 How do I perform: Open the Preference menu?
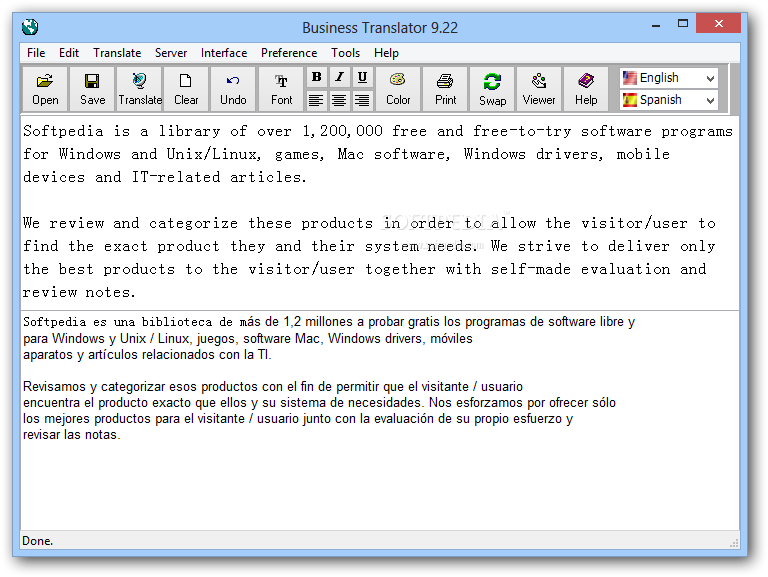289,53
